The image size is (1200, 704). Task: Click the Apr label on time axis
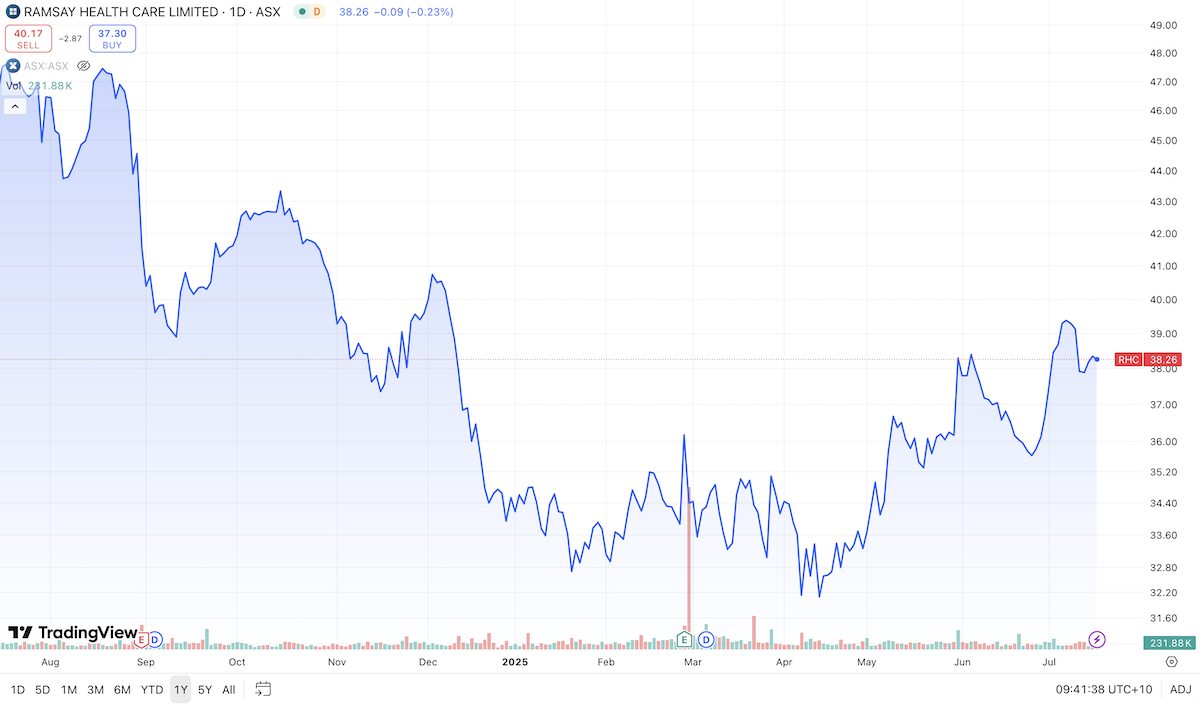click(x=784, y=662)
